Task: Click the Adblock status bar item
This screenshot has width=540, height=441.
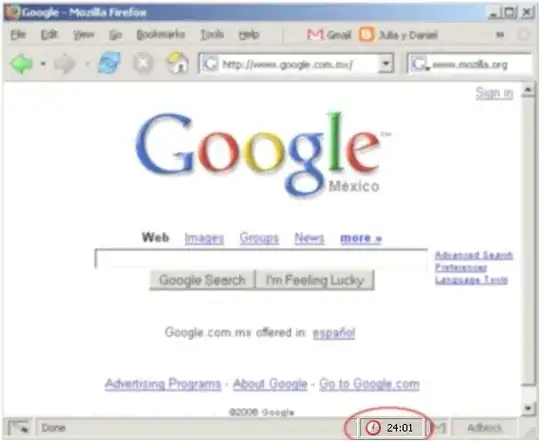Action: coord(485,428)
